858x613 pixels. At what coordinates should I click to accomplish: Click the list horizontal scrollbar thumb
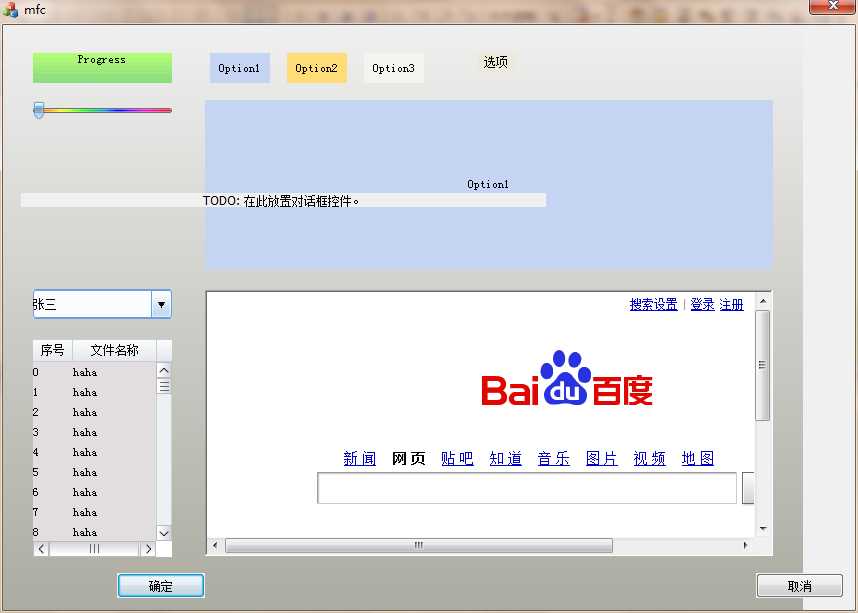(x=94, y=548)
